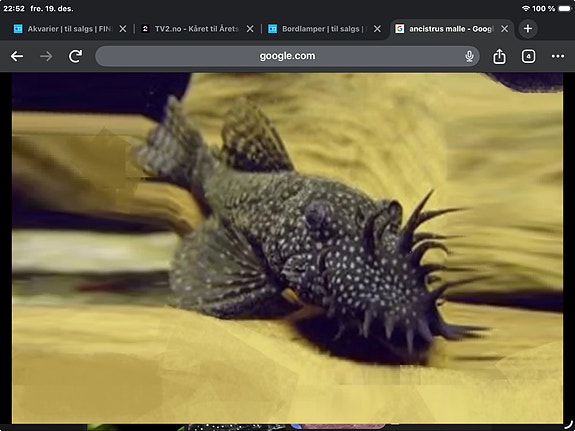Close the TV2.no tab
The width and height of the screenshot is (575, 431).
[x=250, y=29]
